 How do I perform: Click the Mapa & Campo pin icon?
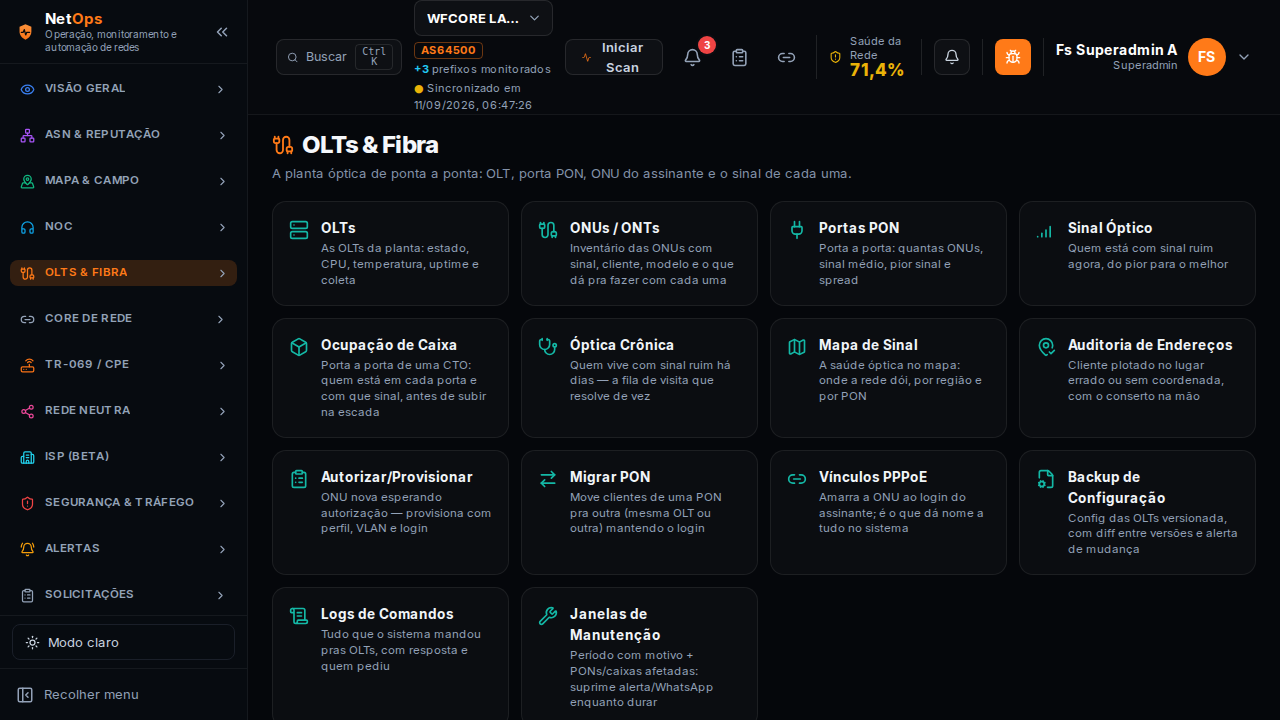[28, 181]
